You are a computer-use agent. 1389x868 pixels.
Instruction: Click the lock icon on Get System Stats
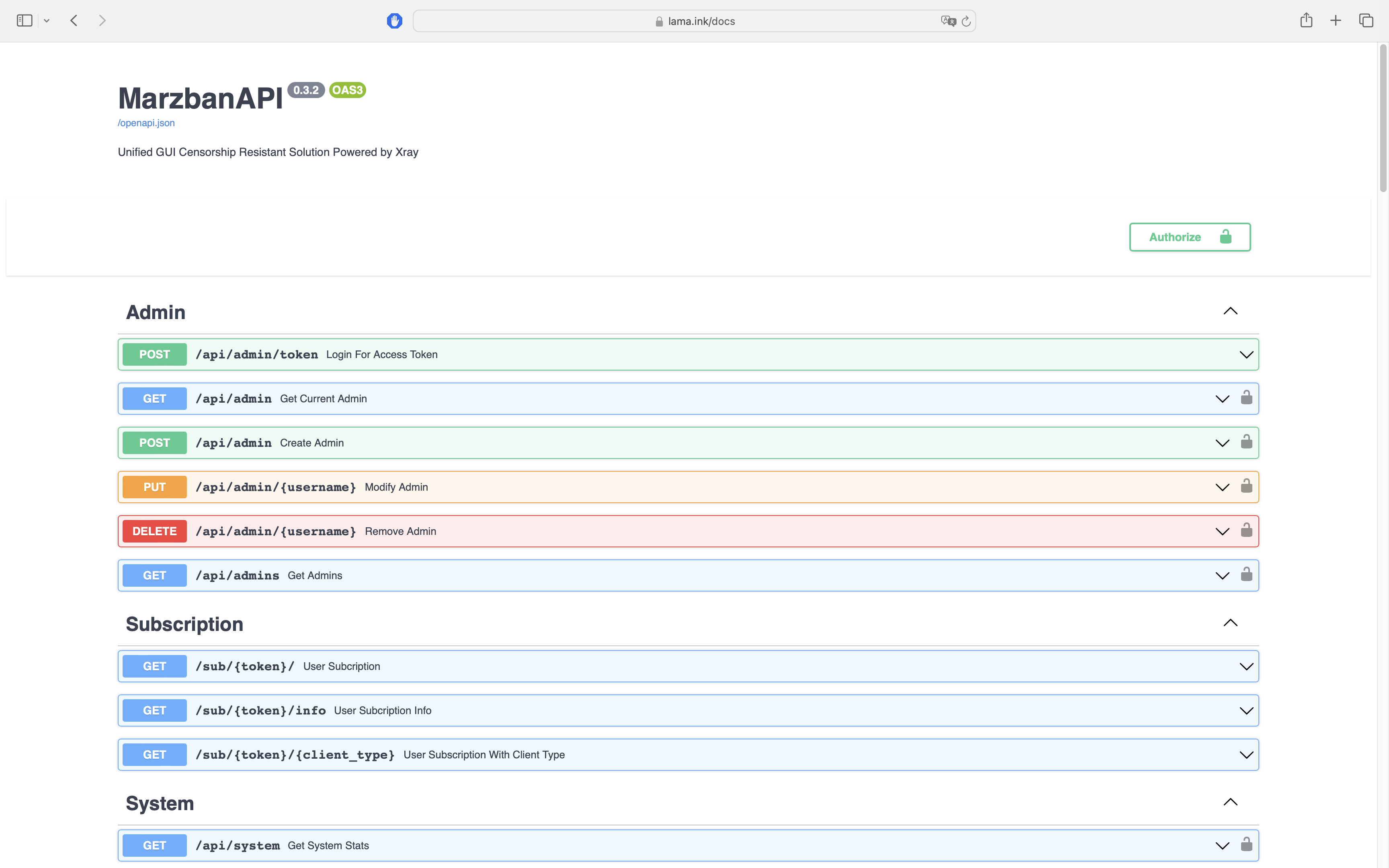(x=1246, y=844)
